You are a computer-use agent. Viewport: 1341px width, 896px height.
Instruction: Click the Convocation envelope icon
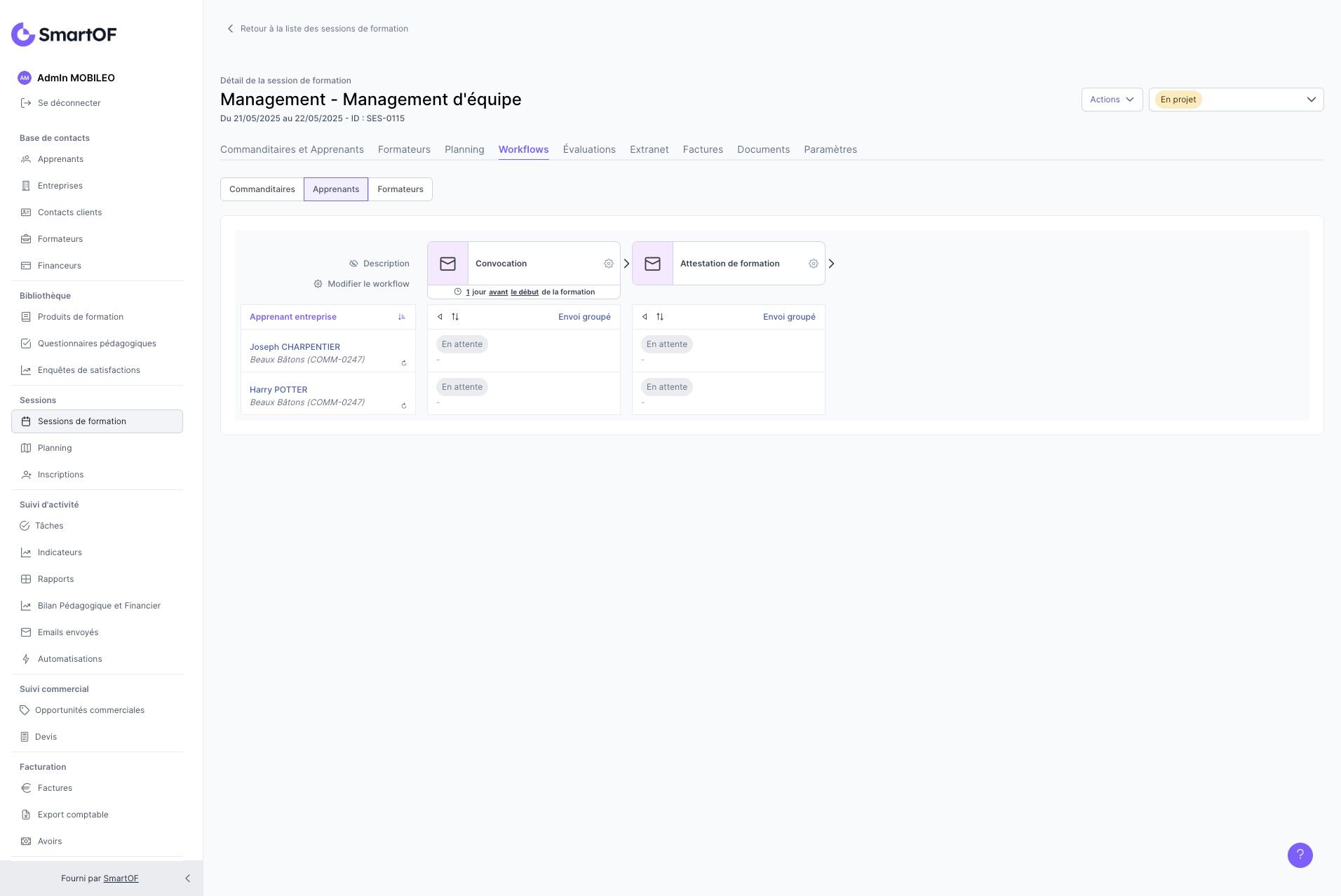point(447,264)
